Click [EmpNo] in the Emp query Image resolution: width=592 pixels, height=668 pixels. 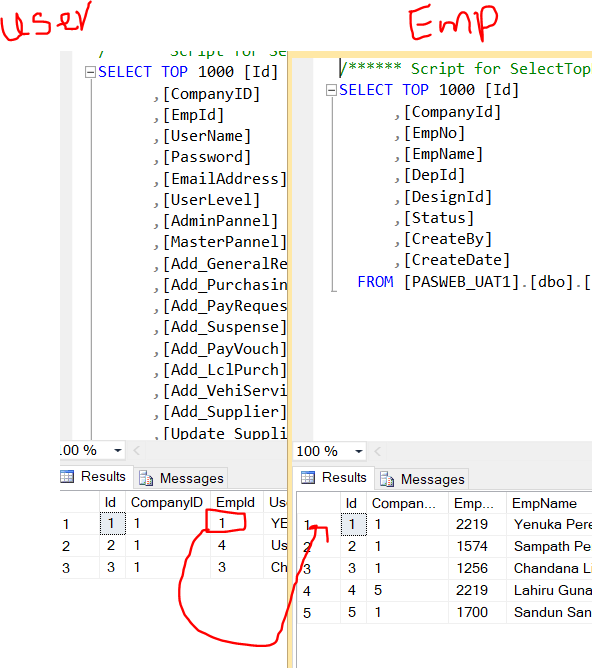point(434,133)
